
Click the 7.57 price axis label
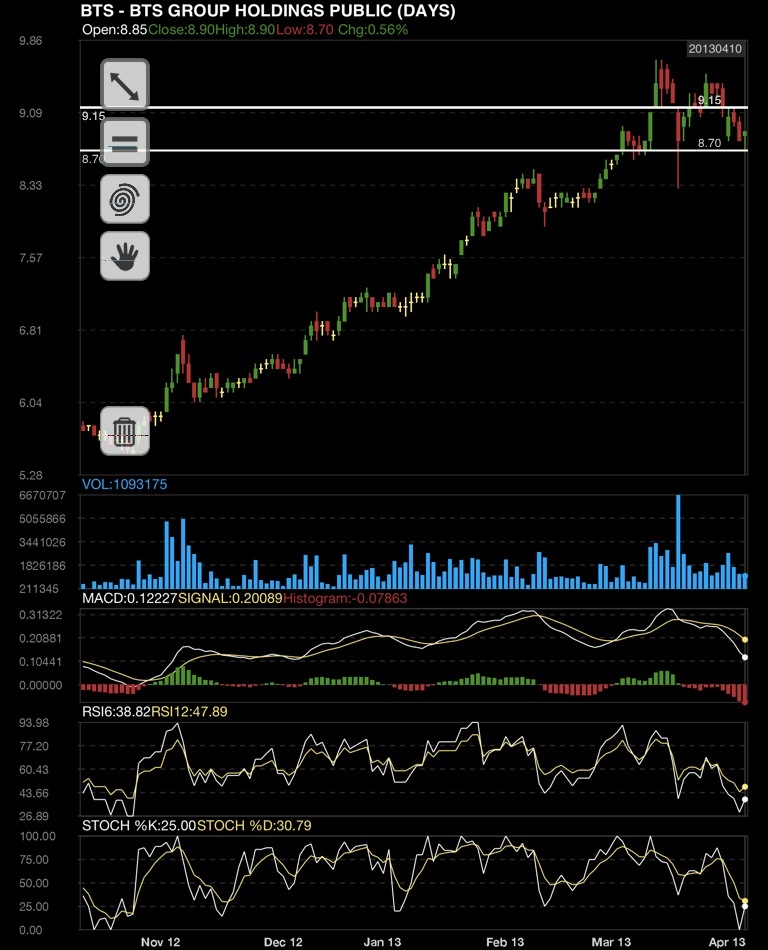click(x=30, y=257)
